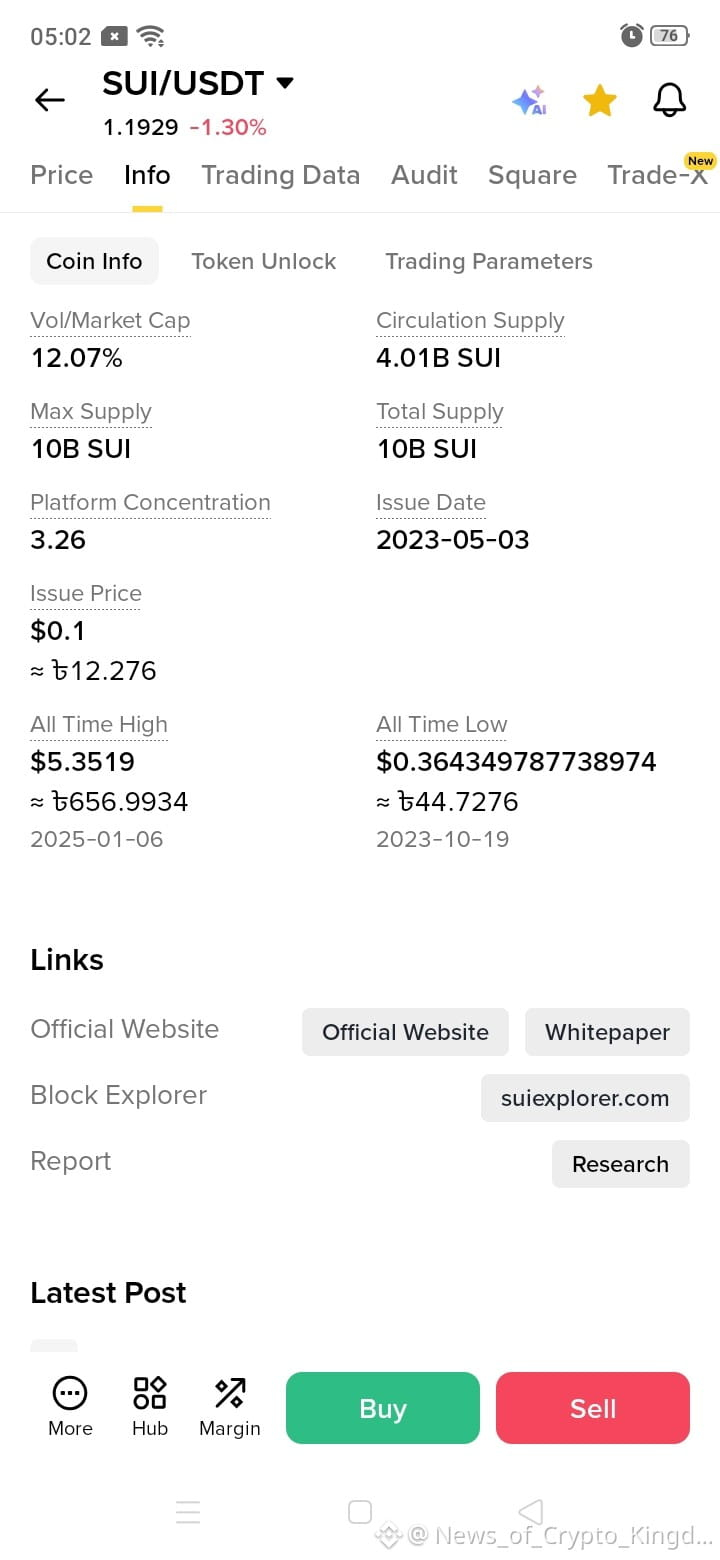Open the suiexplorer.com block explorer link
The image size is (720, 1560).
585,1098
